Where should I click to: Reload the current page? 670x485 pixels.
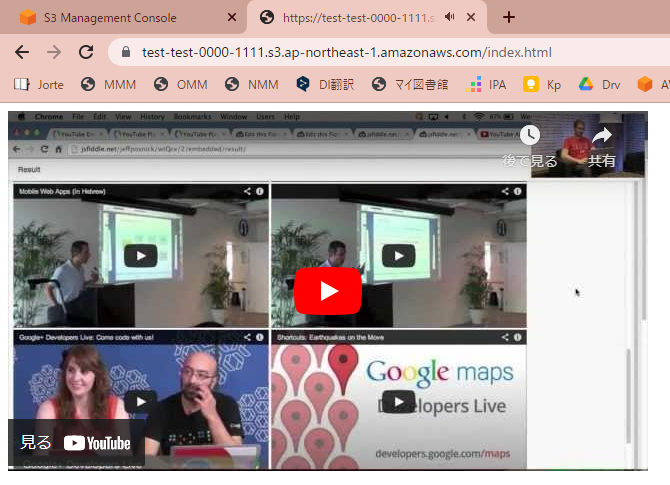pos(86,52)
